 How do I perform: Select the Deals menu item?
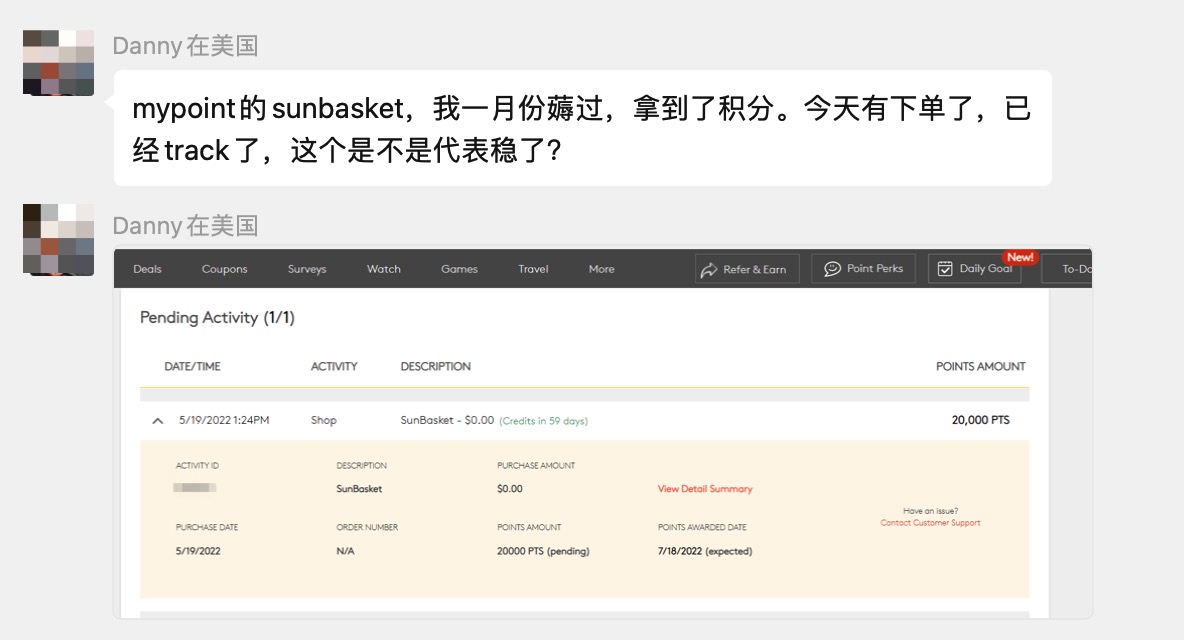147,269
